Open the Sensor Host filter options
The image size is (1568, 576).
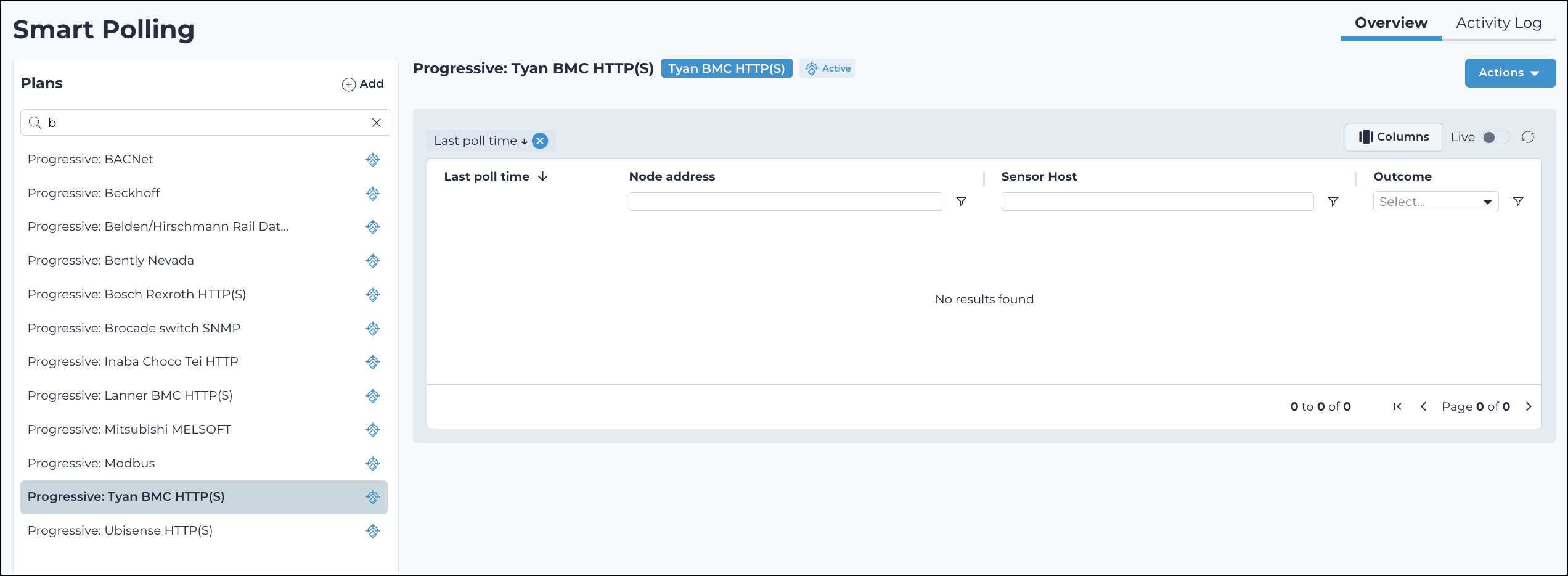click(1333, 202)
